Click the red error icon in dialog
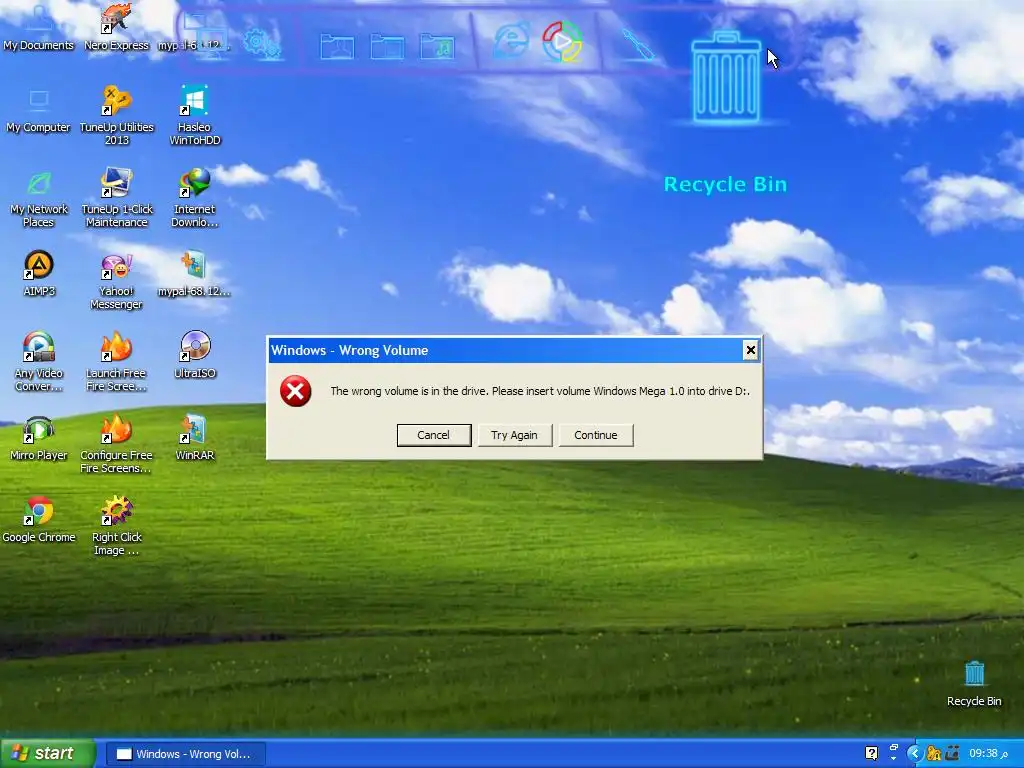The height and width of the screenshot is (768, 1024). coord(295,391)
